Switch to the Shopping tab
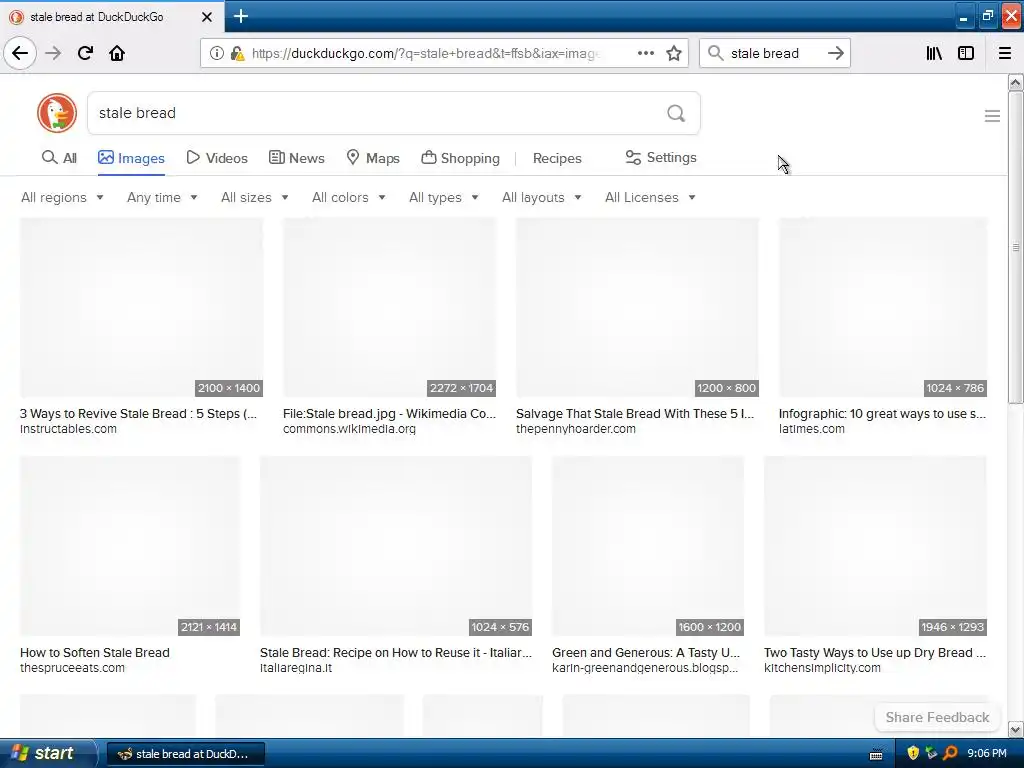Screen dimensions: 1024x768 [460, 158]
